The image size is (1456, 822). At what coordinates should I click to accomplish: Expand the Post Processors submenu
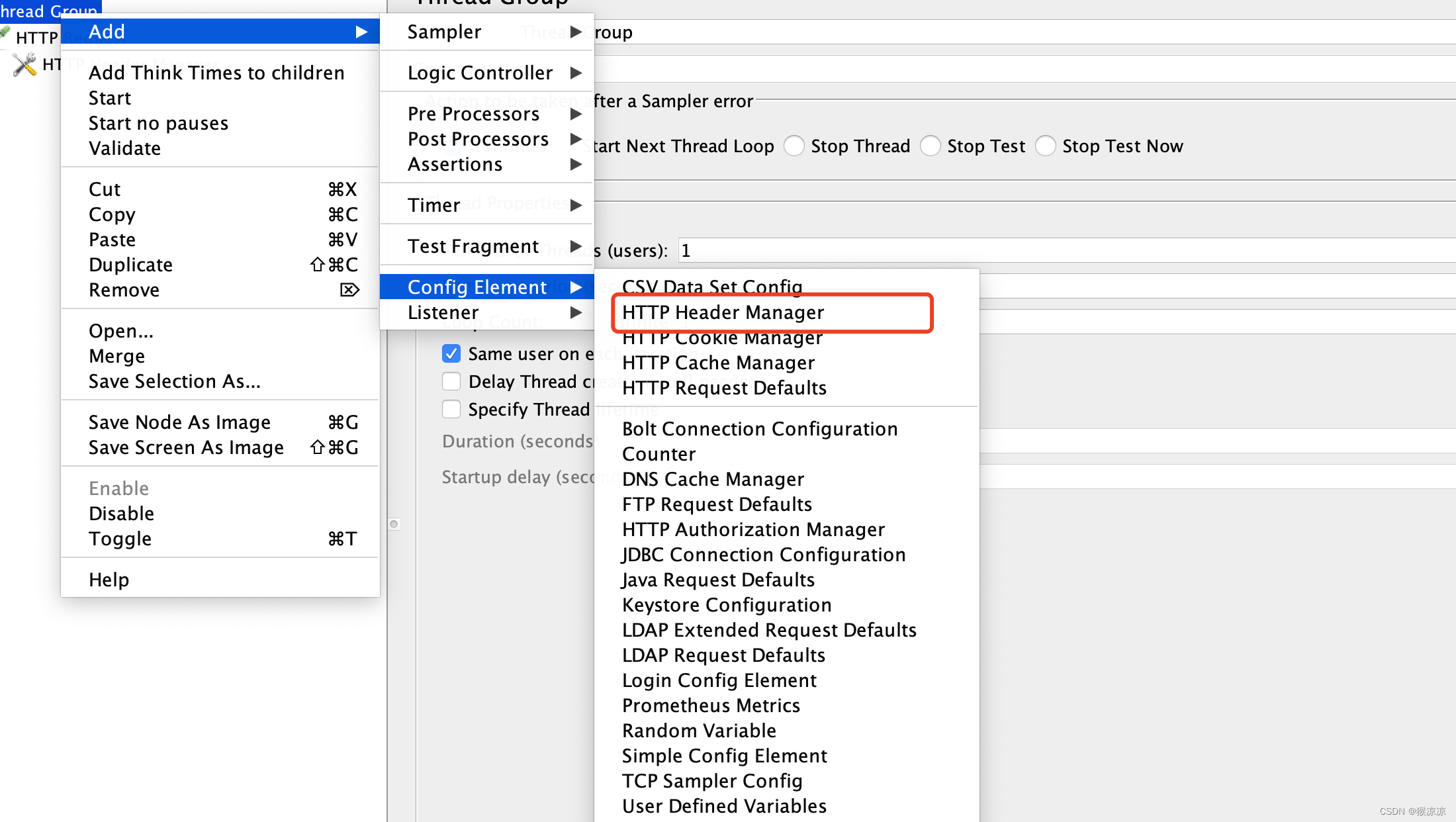click(x=487, y=139)
